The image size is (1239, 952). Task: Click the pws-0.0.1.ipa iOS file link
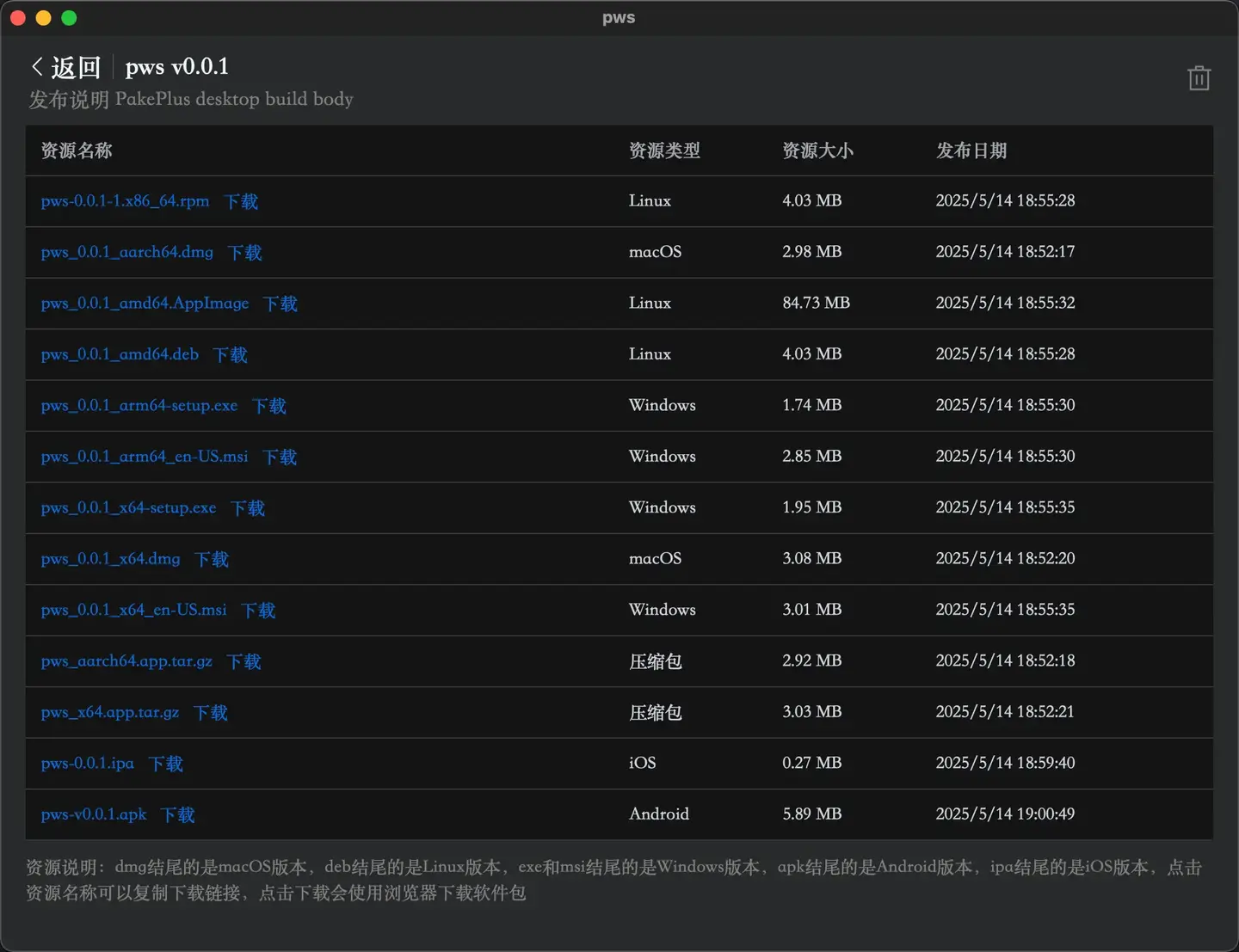87,763
